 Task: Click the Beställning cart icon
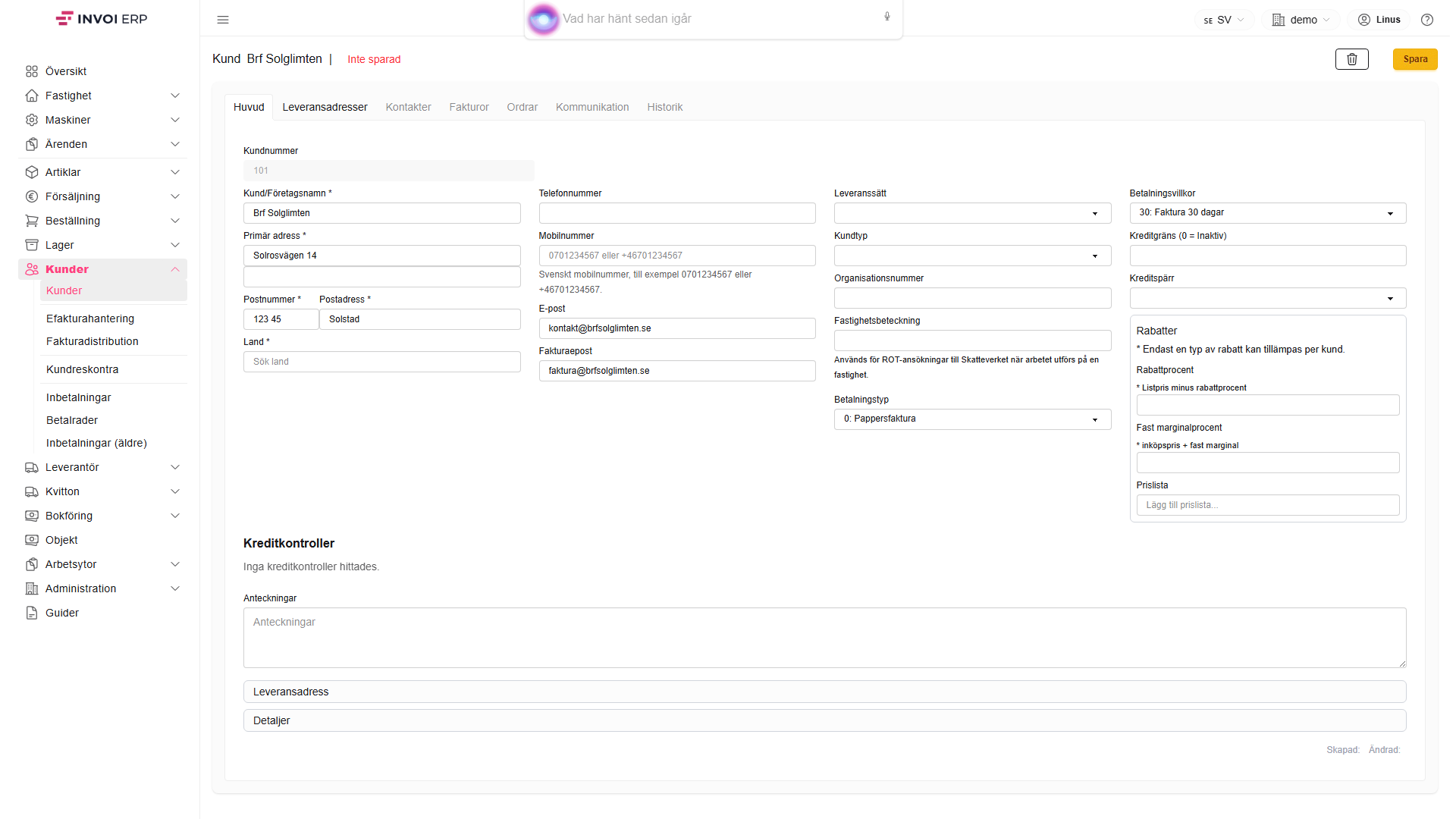pyautogui.click(x=32, y=221)
